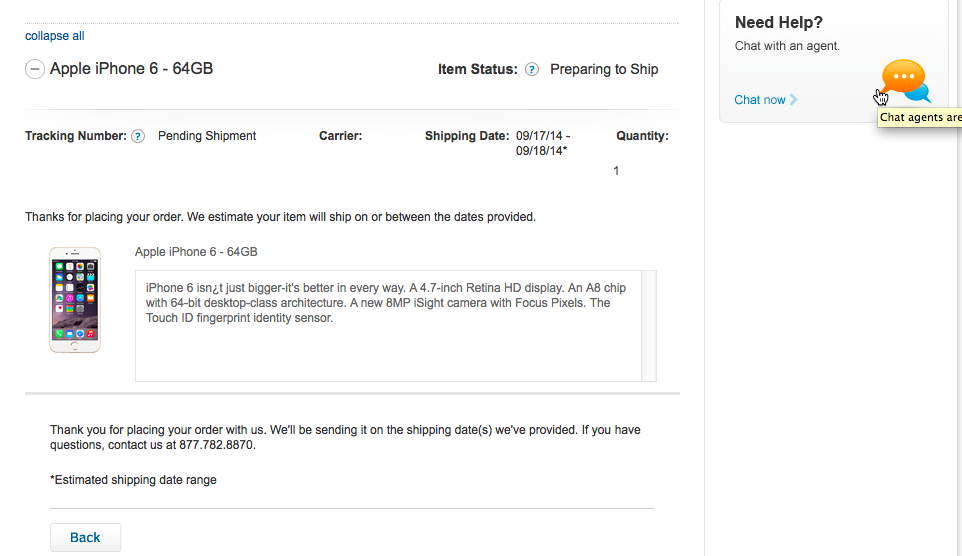Open the Chat now link

(x=760, y=99)
